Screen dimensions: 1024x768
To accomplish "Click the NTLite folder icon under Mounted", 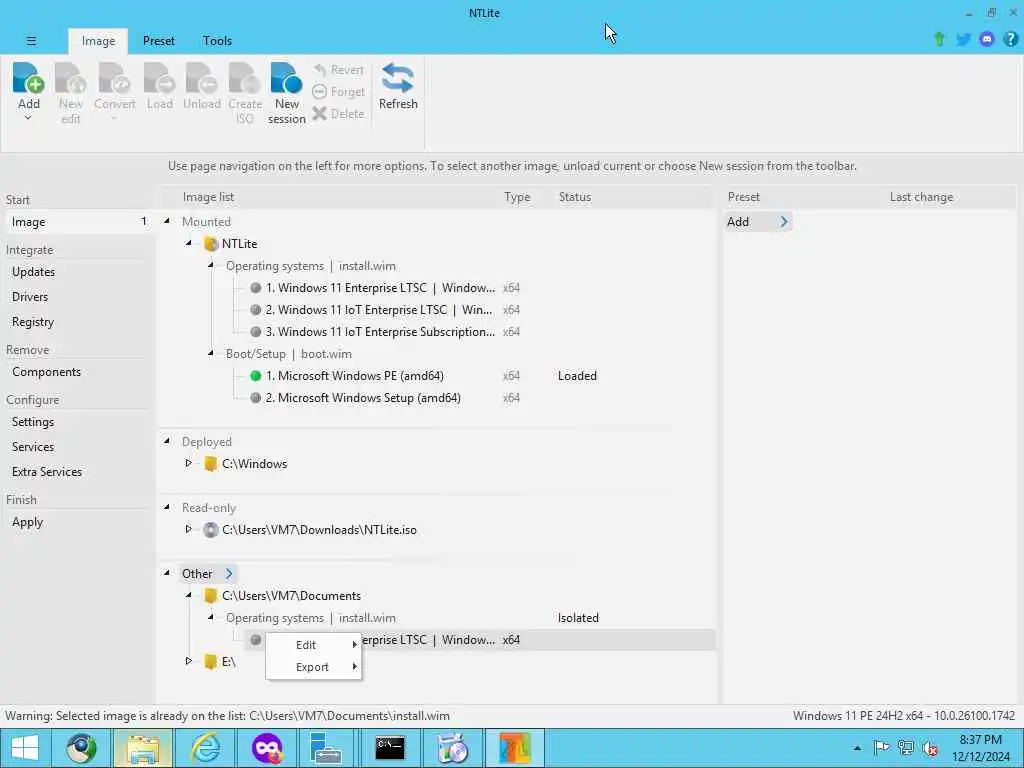I will 210,244.
